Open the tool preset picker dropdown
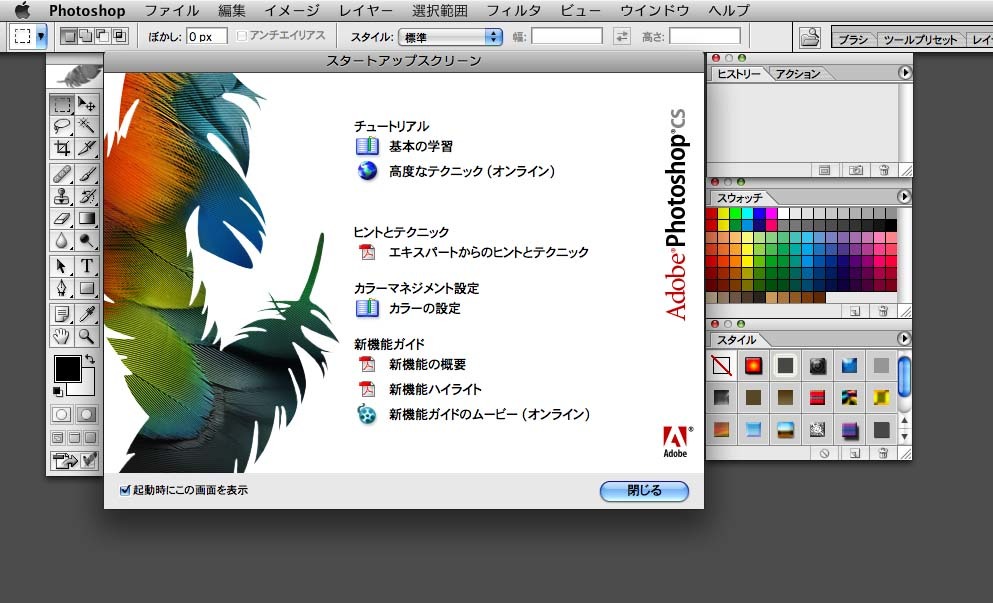 pos(41,37)
